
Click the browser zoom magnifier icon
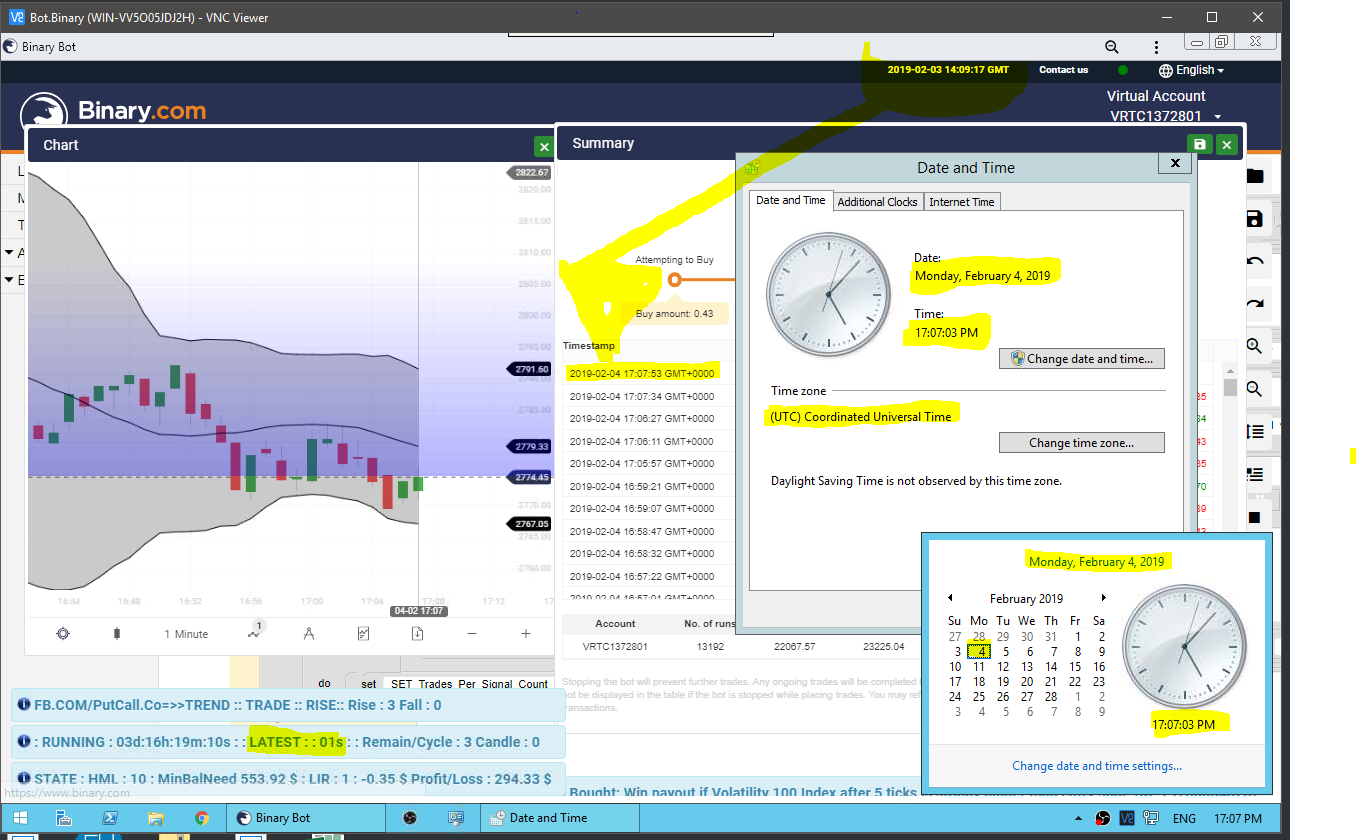[x=1111, y=47]
